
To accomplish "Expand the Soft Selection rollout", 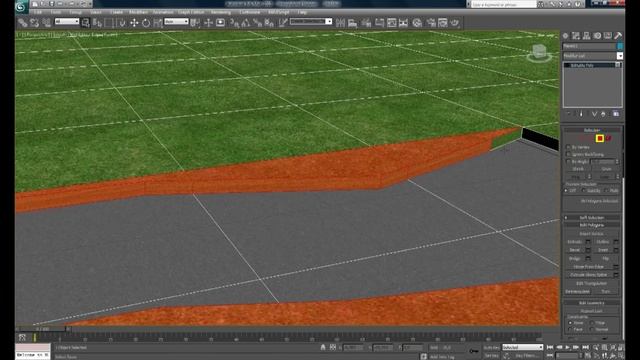I will coord(592,218).
